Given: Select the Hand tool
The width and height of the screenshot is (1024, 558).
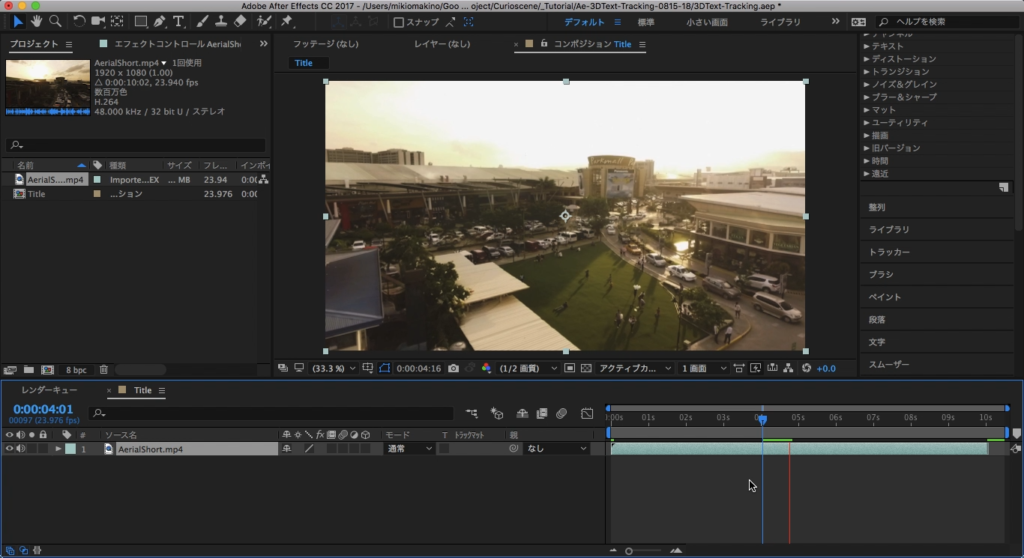Looking at the screenshot, I should tap(36, 21).
